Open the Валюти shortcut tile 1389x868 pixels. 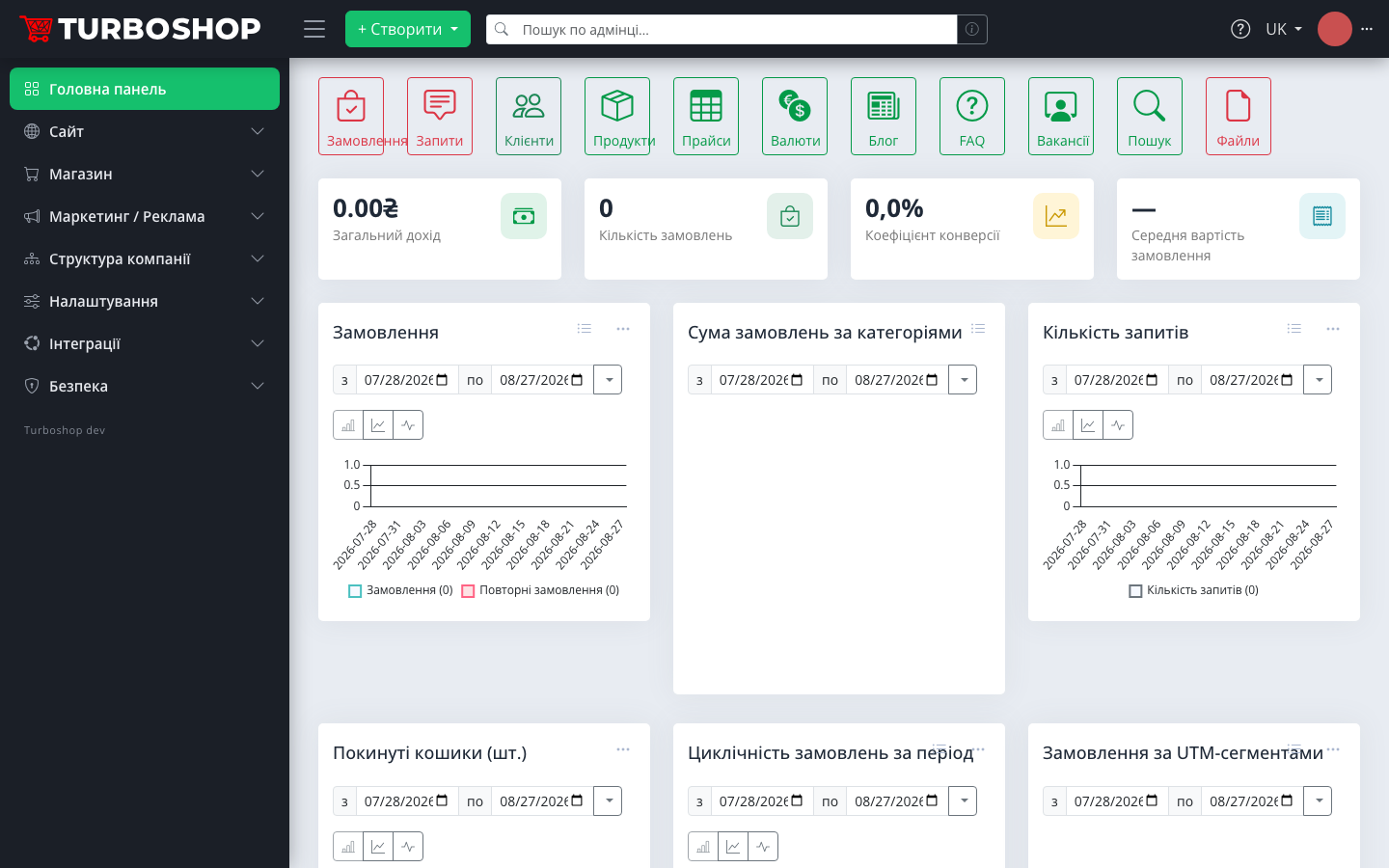795,116
